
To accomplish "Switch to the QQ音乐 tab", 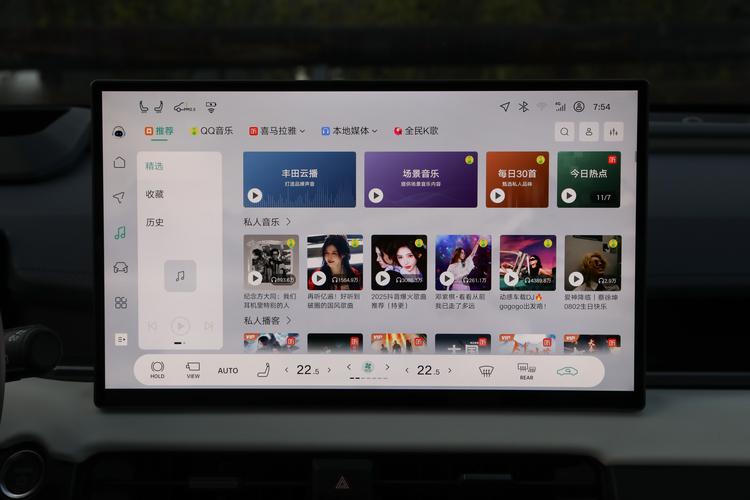I will pos(212,130).
